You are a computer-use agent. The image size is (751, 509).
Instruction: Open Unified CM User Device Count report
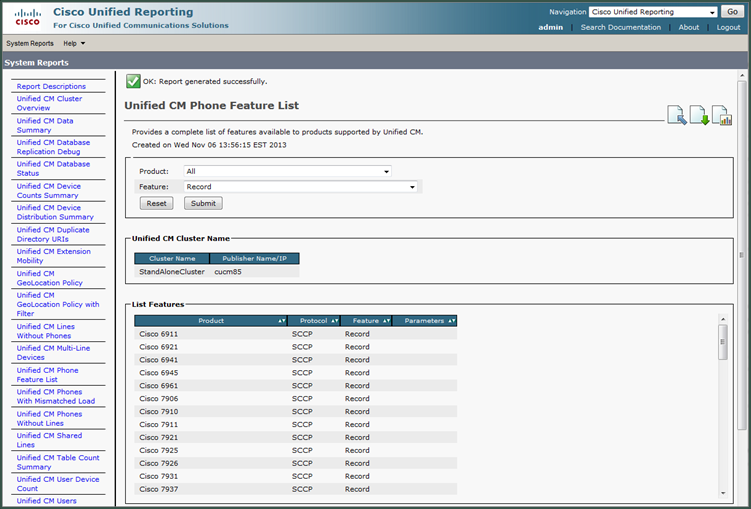coord(58,483)
